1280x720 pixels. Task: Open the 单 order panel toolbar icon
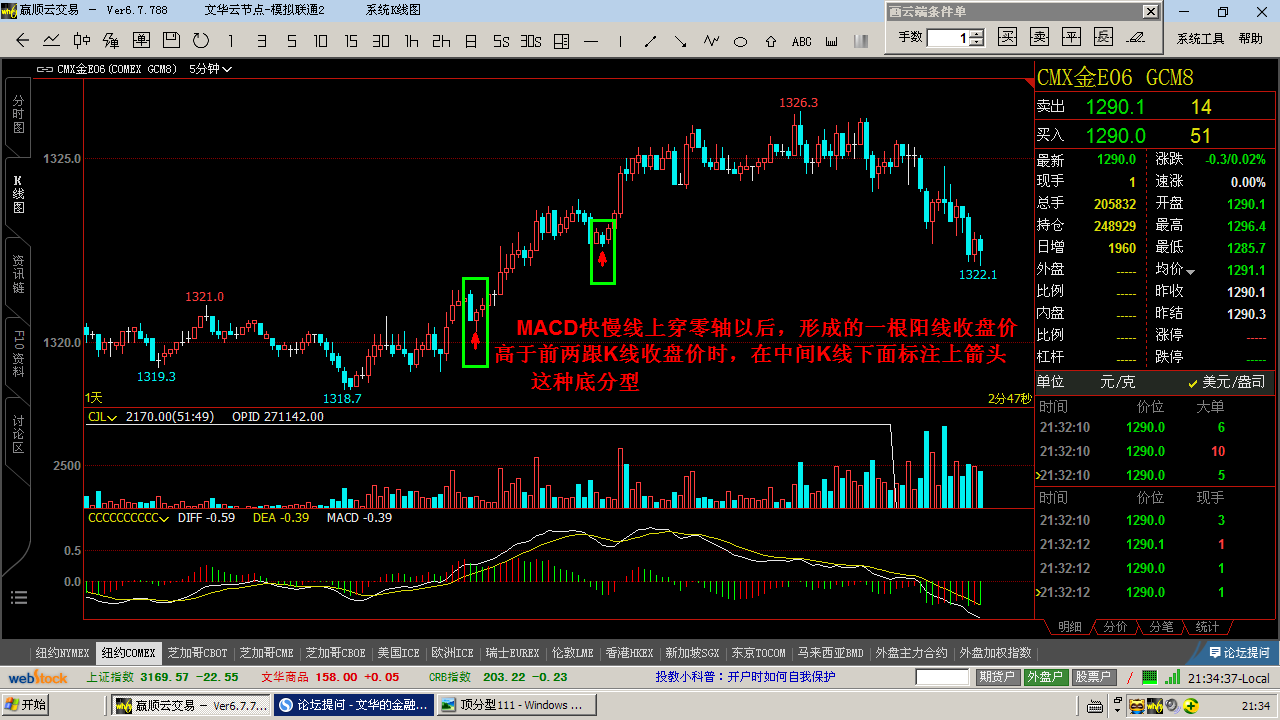(x=141, y=41)
